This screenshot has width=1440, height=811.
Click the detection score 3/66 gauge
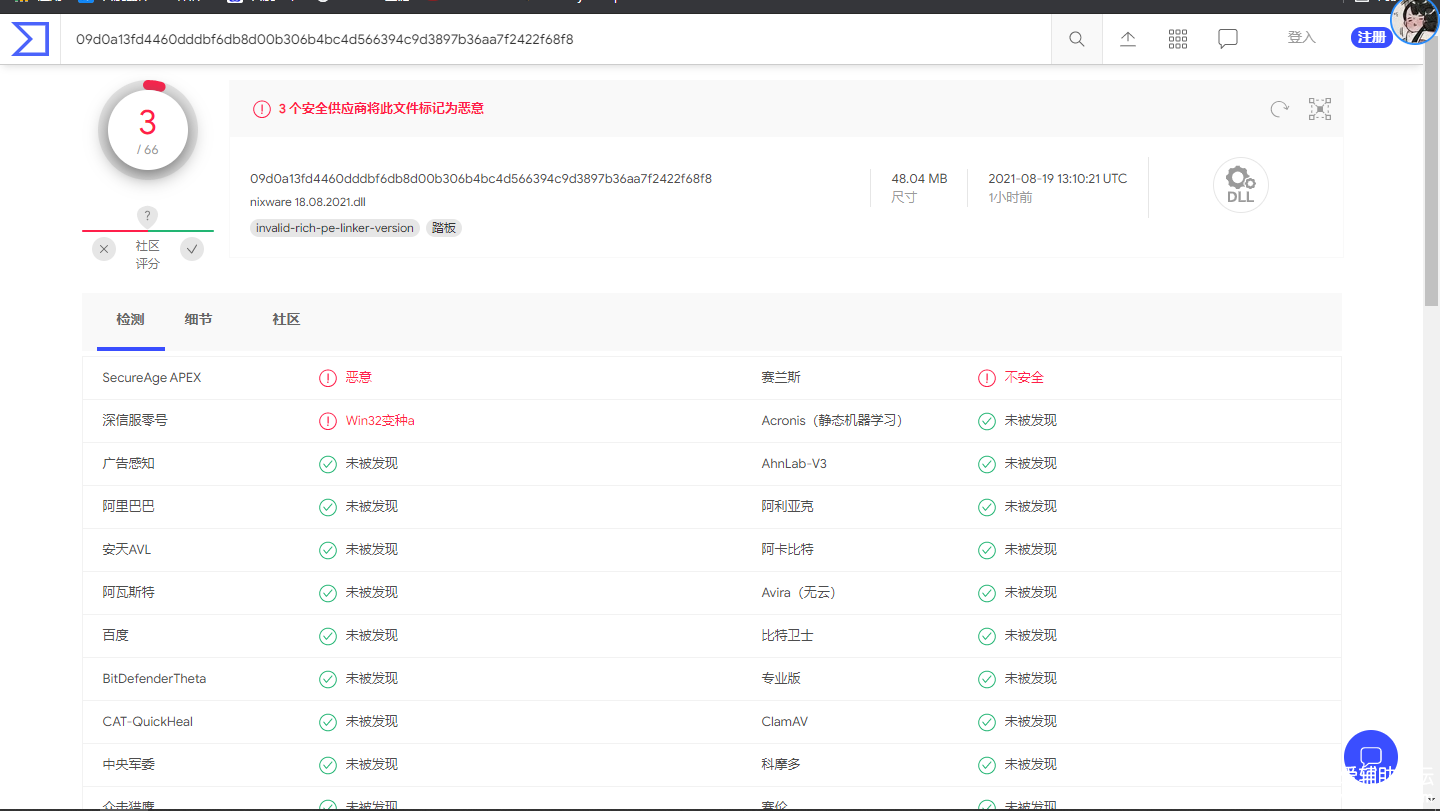pyautogui.click(x=148, y=131)
